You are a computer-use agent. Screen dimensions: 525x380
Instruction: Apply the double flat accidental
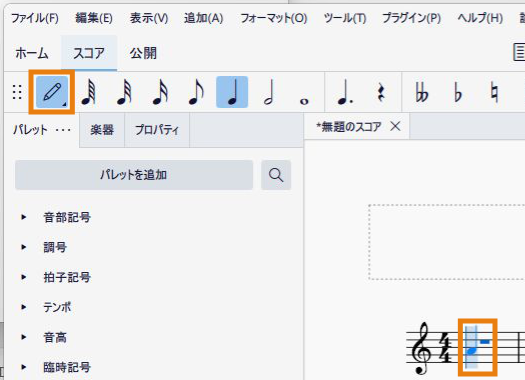[422, 92]
